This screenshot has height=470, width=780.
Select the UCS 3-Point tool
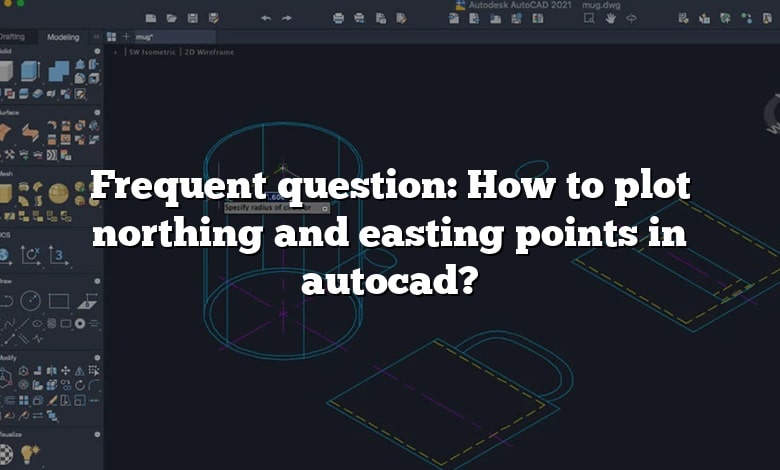(59, 256)
